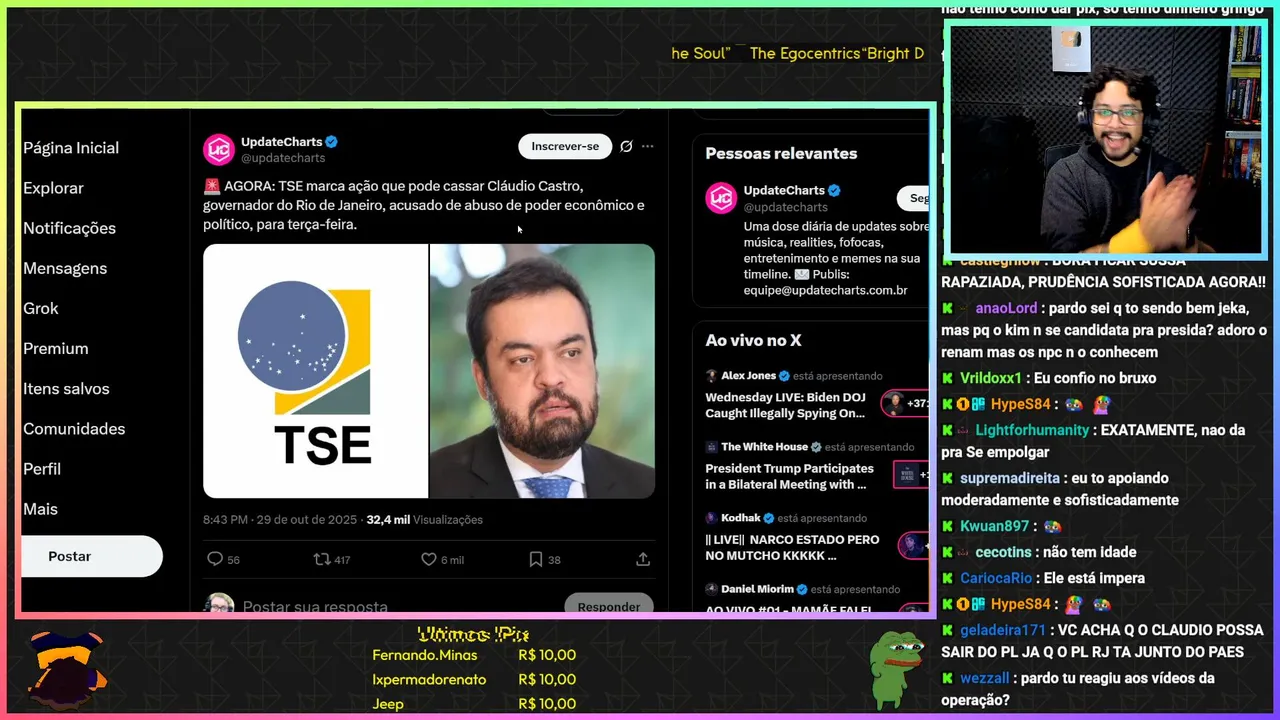Click UpdateCharts name in Pessoas relevantes
The height and width of the screenshot is (720, 1280).
click(784, 190)
